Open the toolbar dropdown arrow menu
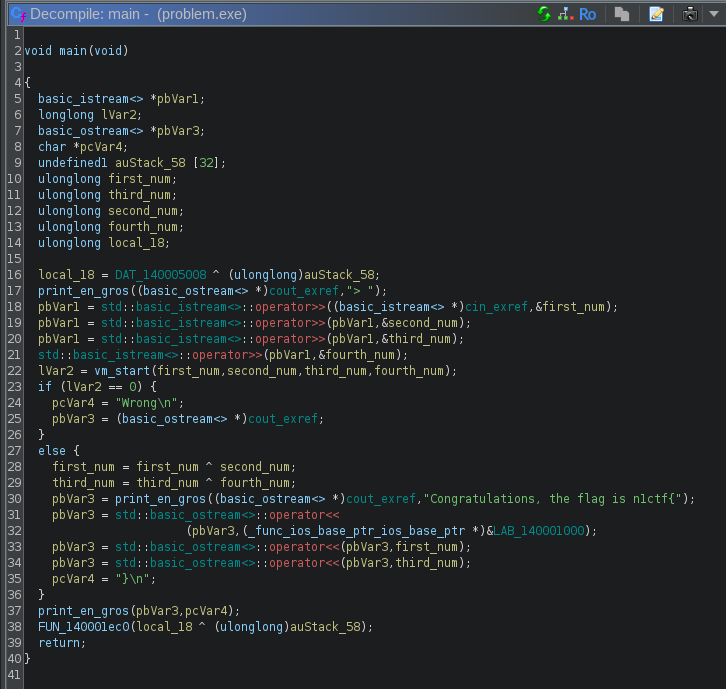The image size is (726, 689). coord(712,14)
